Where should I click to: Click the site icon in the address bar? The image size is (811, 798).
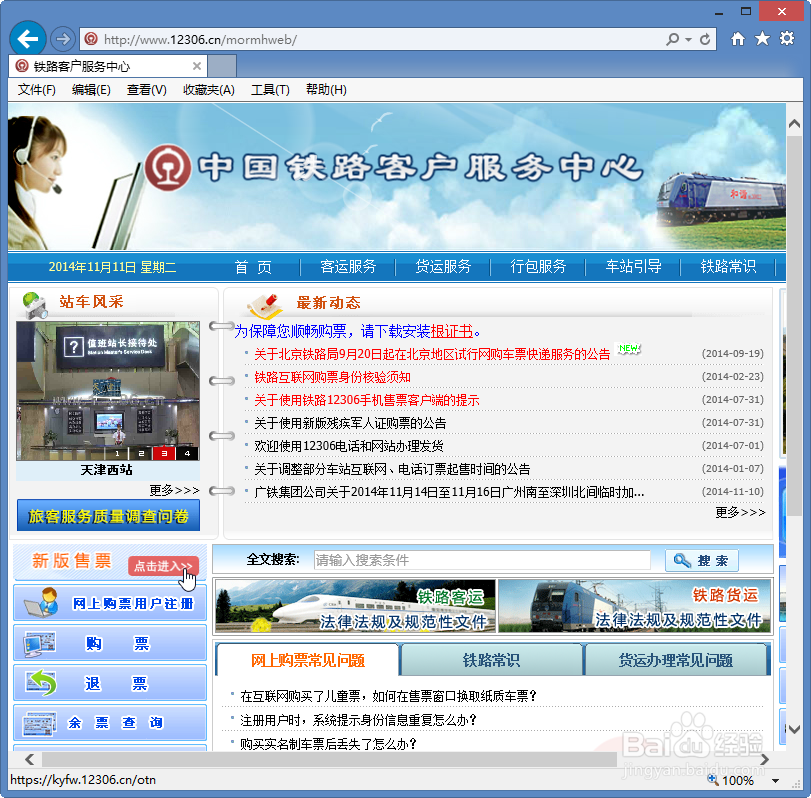[91, 39]
